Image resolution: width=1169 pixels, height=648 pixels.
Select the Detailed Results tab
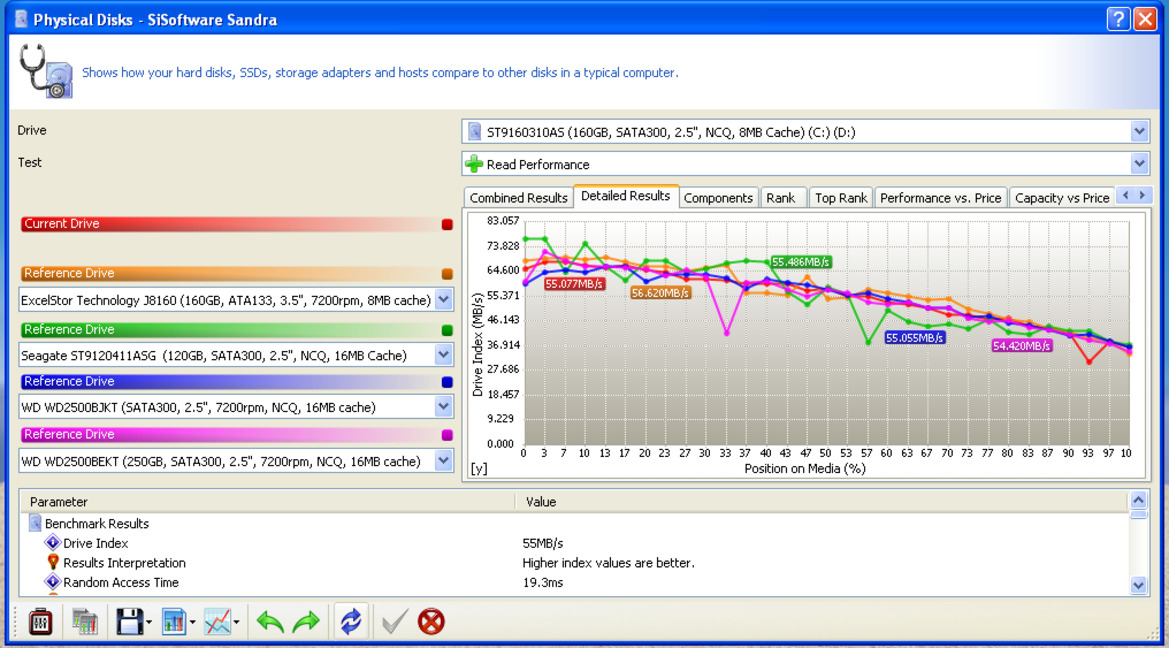(626, 196)
